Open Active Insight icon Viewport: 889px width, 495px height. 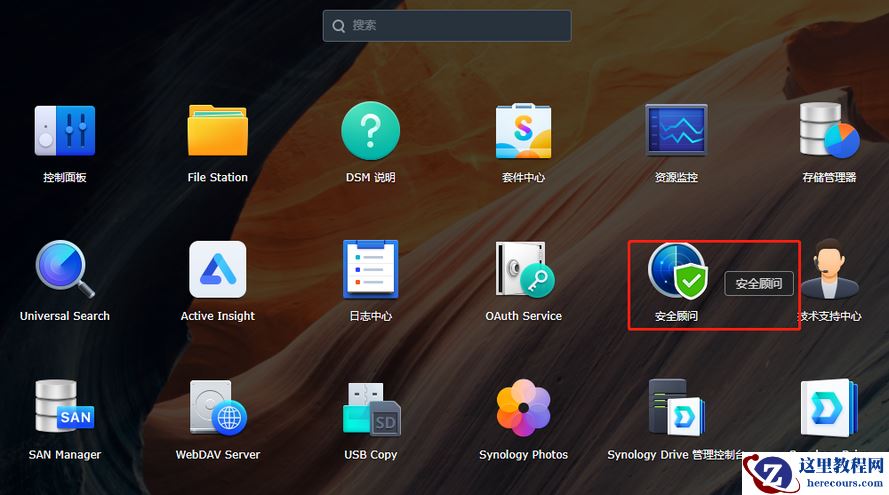tap(218, 269)
